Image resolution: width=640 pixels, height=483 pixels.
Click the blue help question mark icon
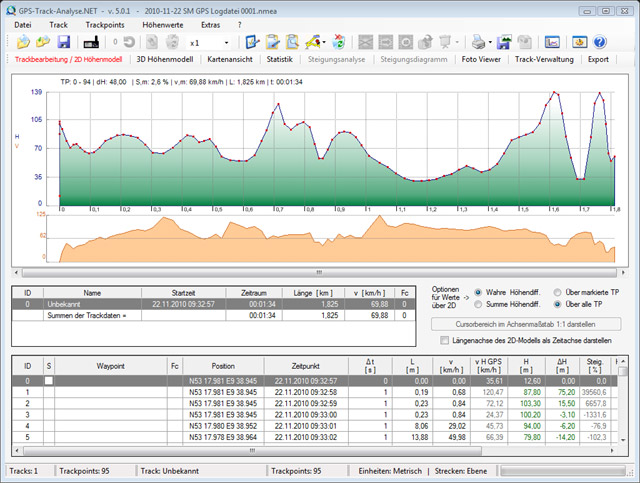(x=600, y=42)
